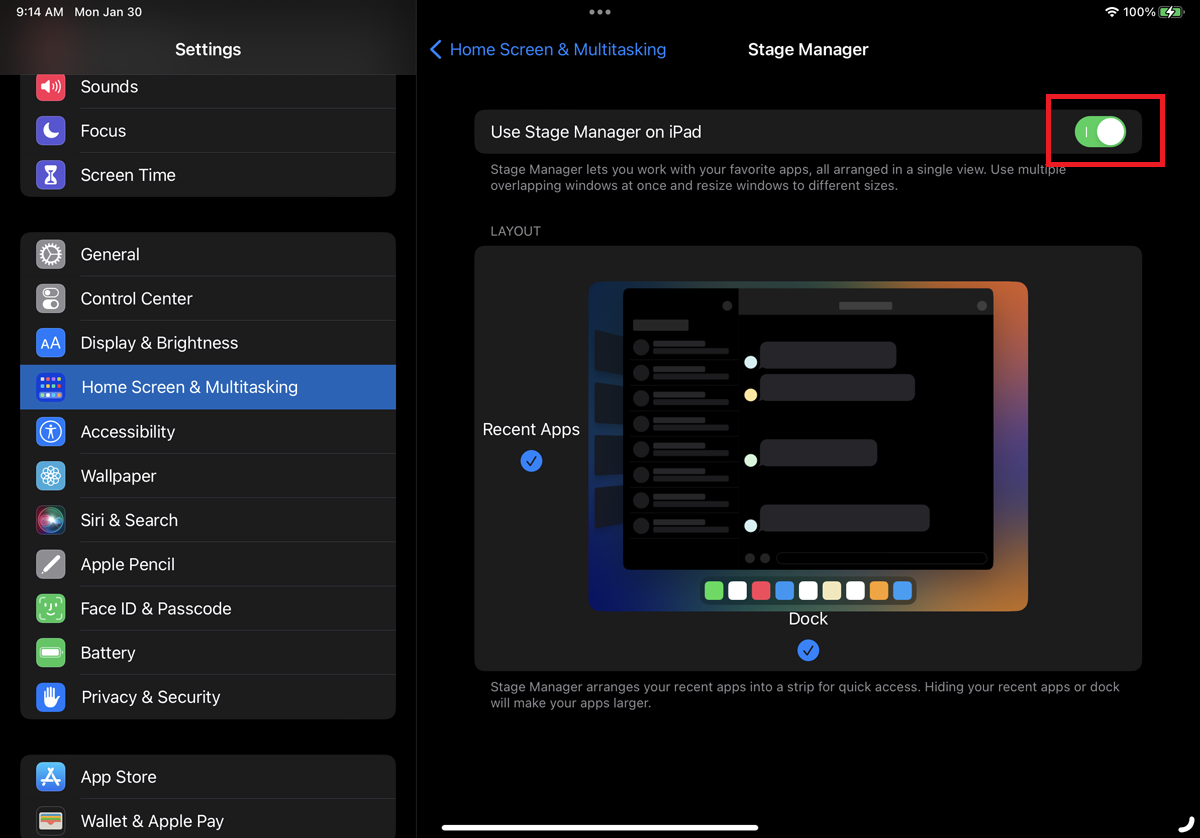Viewport: 1200px width, 838px height.
Task: Open Screen Time via hourglass icon
Action: pos(50,175)
